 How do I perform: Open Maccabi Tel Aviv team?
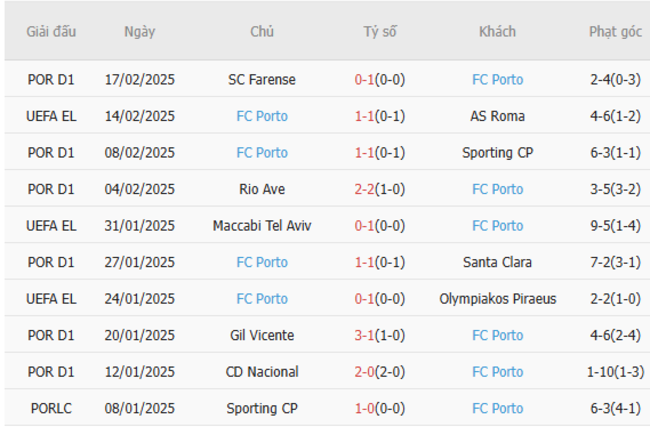pyautogui.click(x=262, y=226)
